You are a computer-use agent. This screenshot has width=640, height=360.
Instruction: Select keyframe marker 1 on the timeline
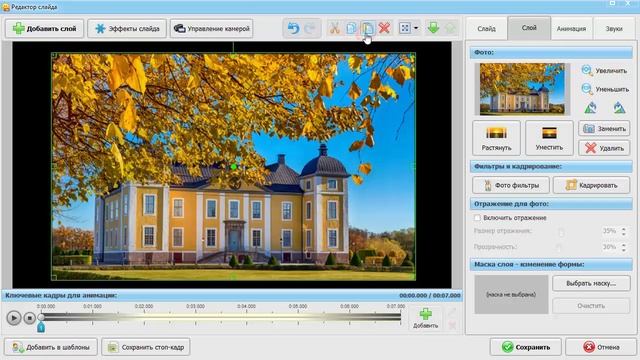[41, 327]
